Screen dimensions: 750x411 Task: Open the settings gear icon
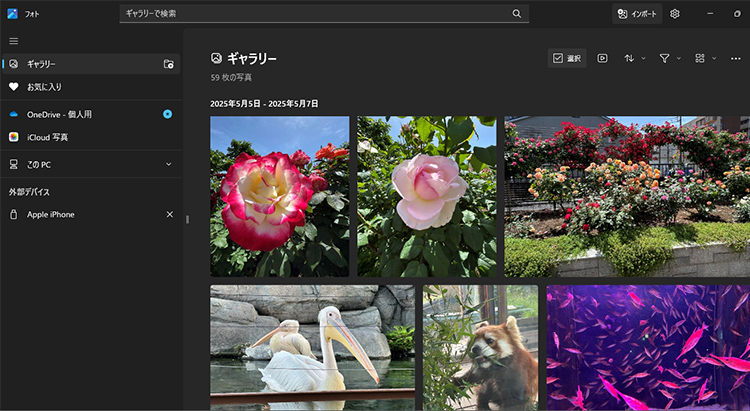click(x=675, y=14)
